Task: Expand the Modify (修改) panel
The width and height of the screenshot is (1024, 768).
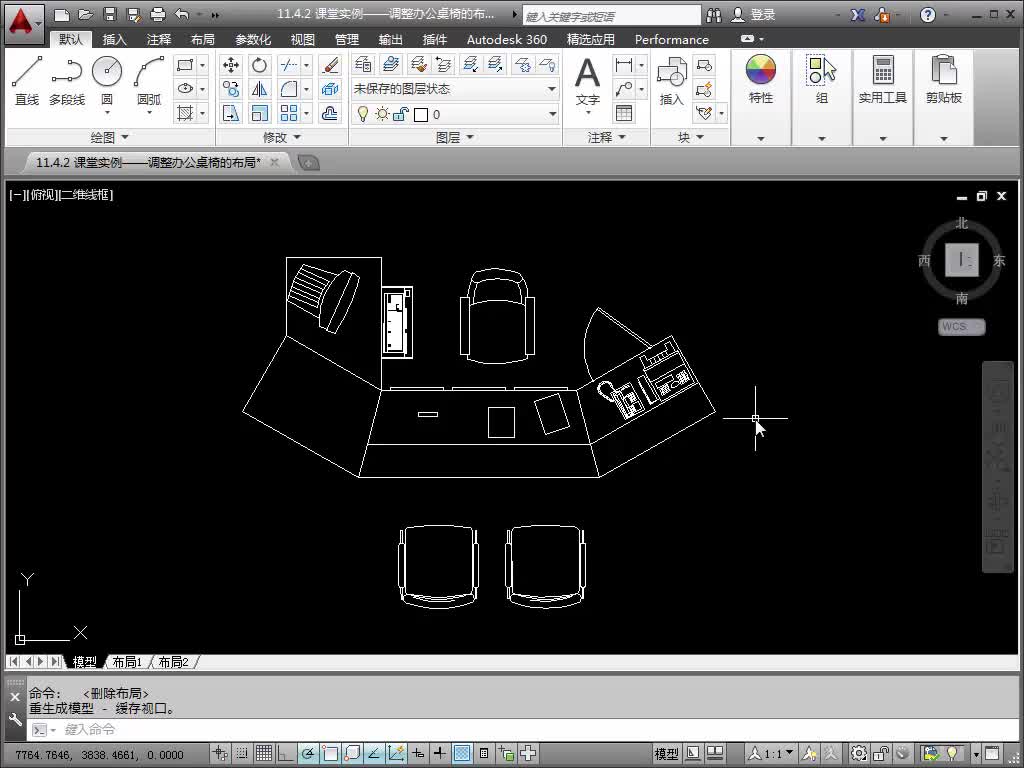Action: pyautogui.click(x=281, y=137)
